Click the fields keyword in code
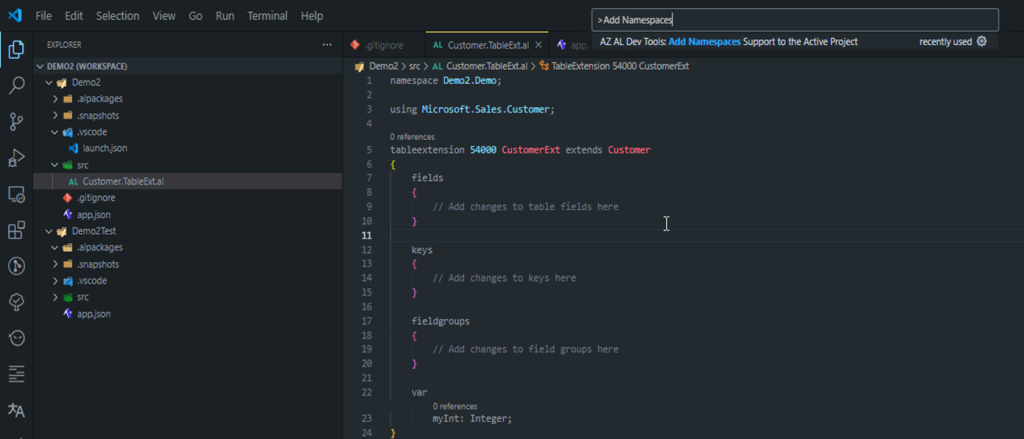Viewport: 1024px width, 439px height. click(428, 178)
